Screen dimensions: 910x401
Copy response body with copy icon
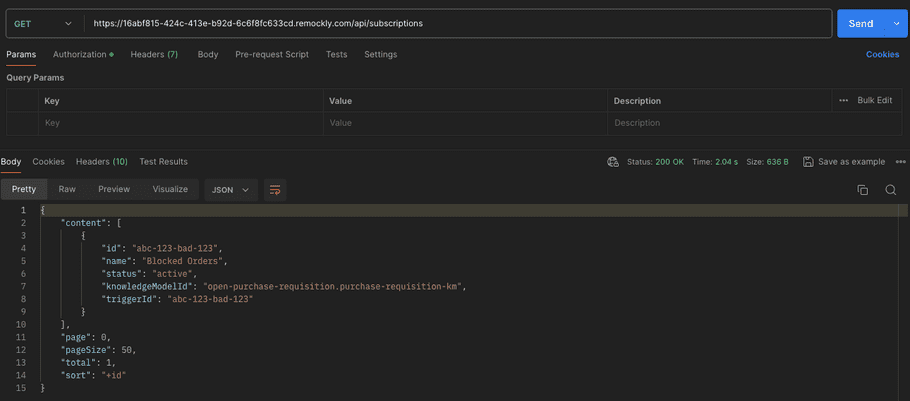tap(862, 189)
